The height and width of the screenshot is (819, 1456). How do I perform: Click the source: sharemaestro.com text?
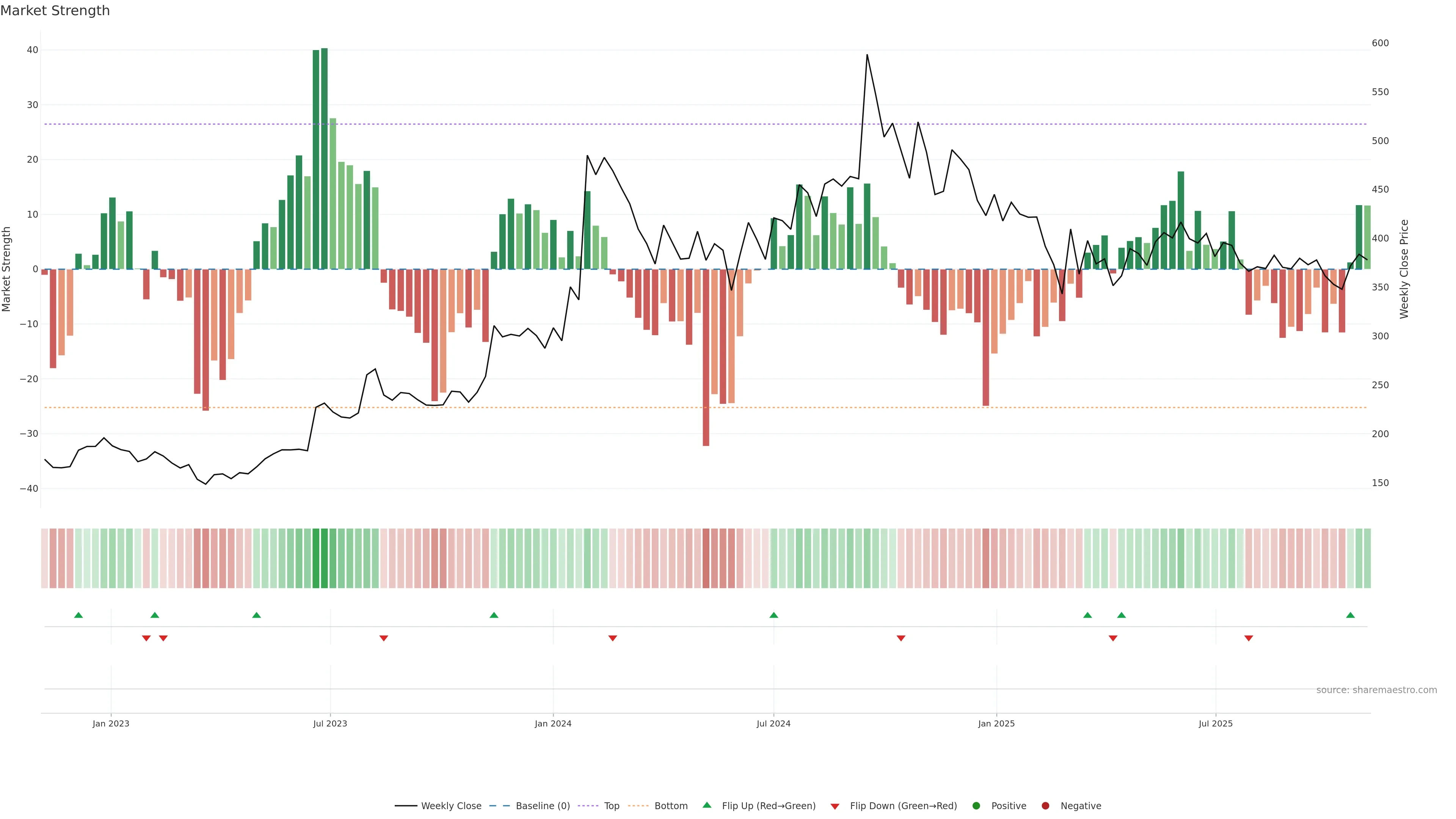coord(1376,690)
